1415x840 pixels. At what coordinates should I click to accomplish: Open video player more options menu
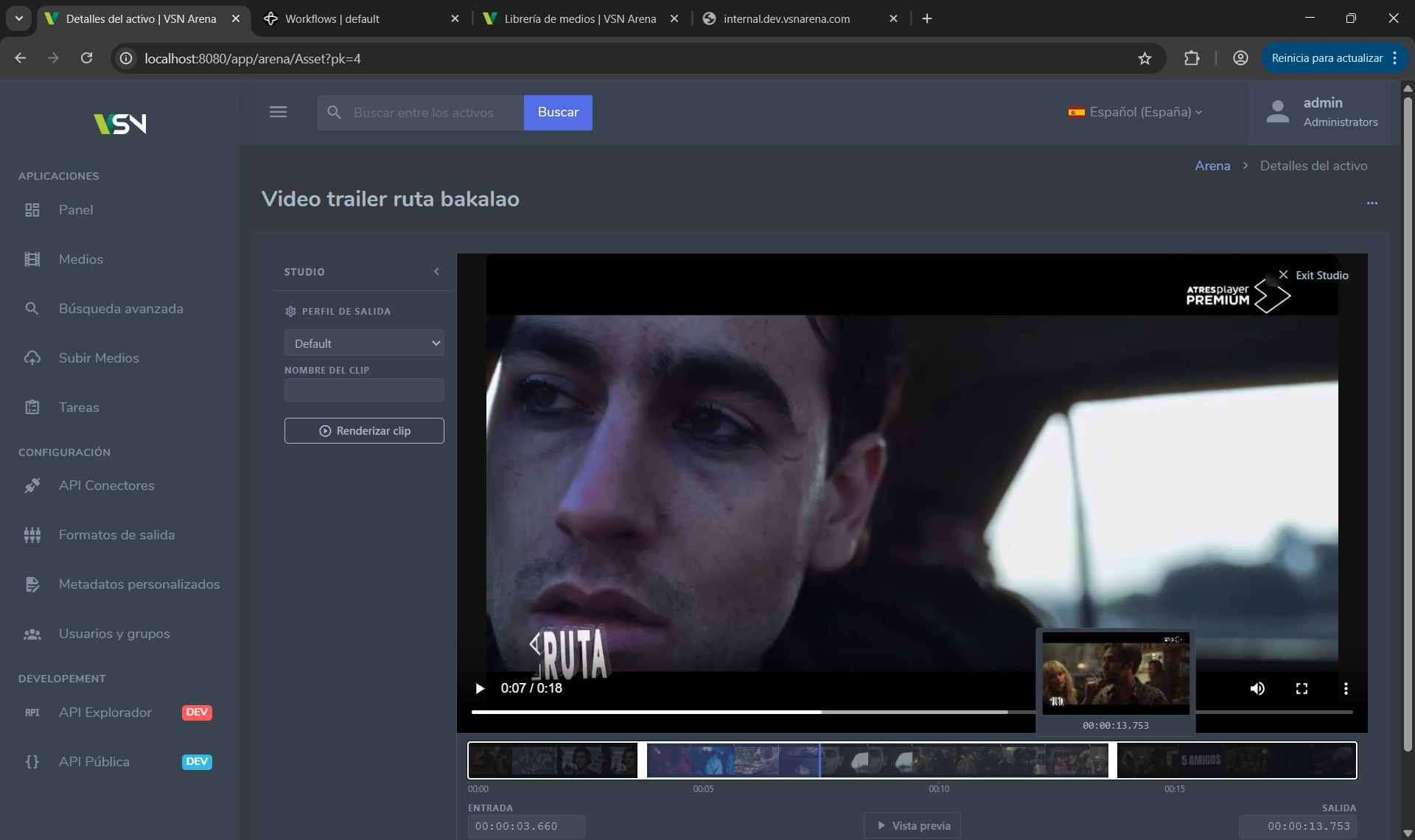1346,688
